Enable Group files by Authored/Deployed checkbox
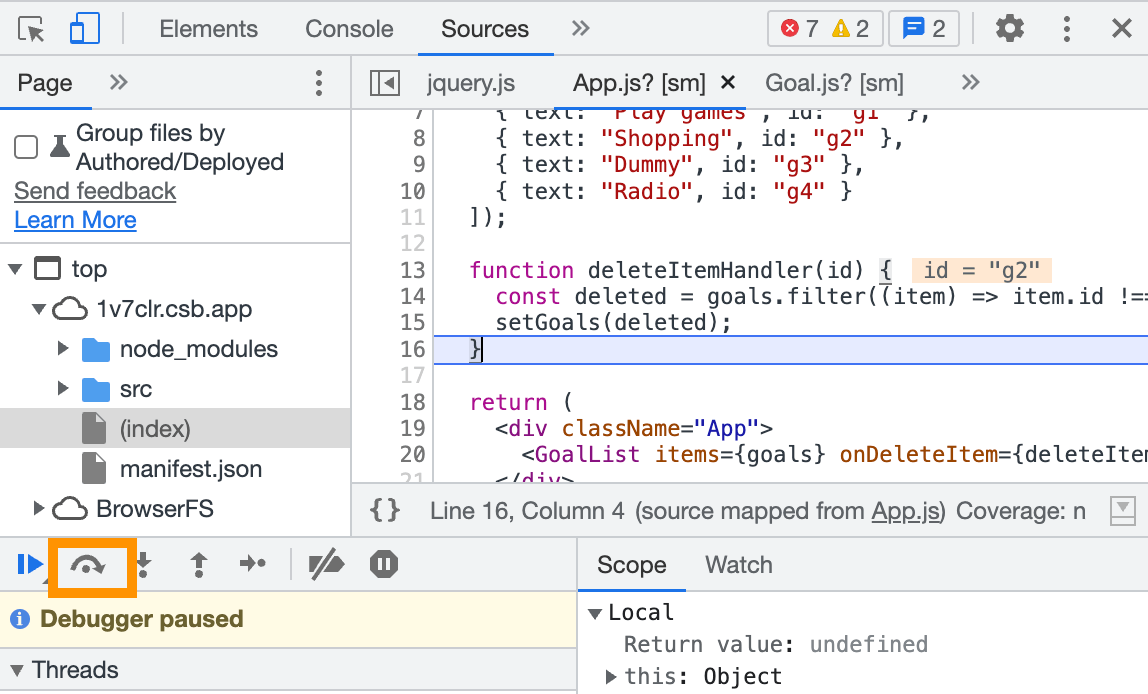This screenshot has height=694, width=1148. click(x=26, y=147)
